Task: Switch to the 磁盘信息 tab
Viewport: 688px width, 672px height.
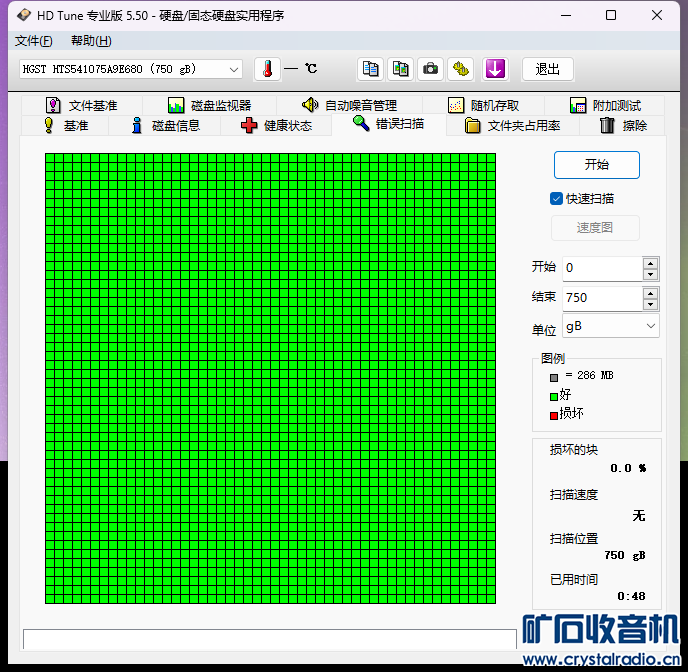Action: click(165, 125)
